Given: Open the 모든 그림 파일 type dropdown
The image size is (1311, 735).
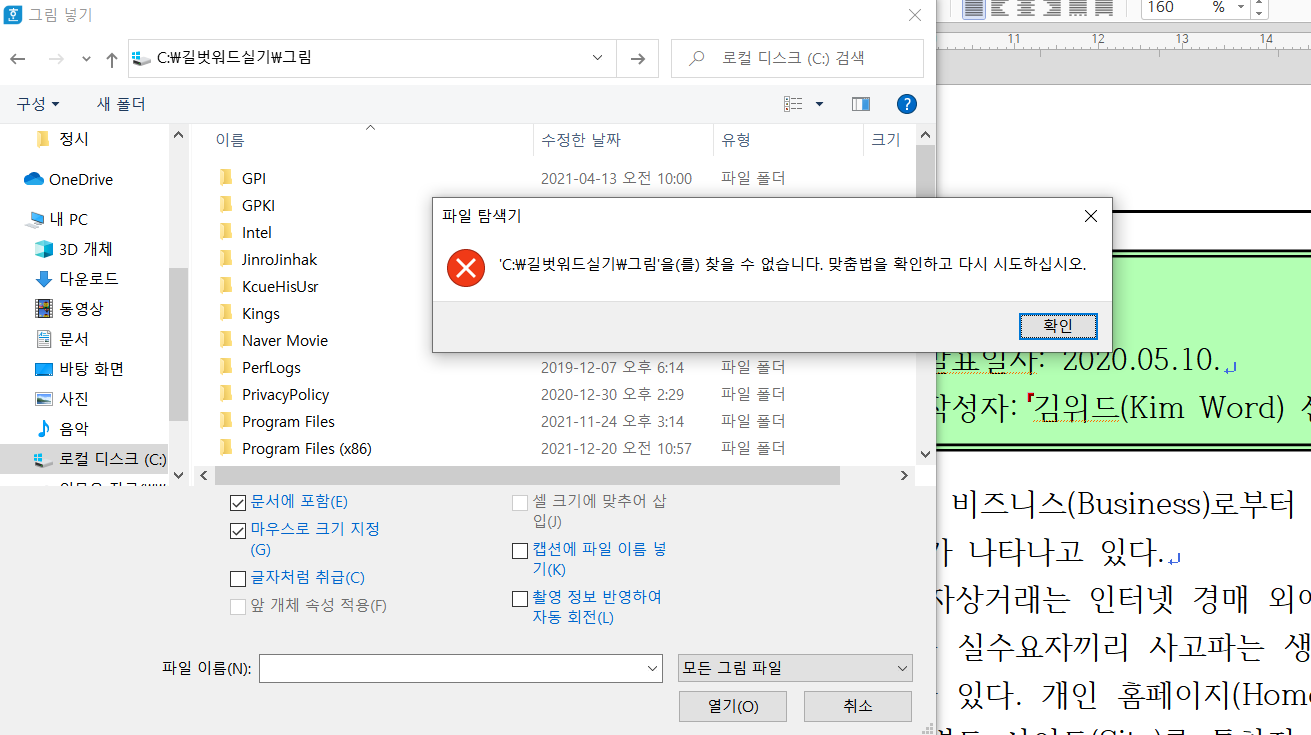Looking at the screenshot, I should (x=794, y=668).
